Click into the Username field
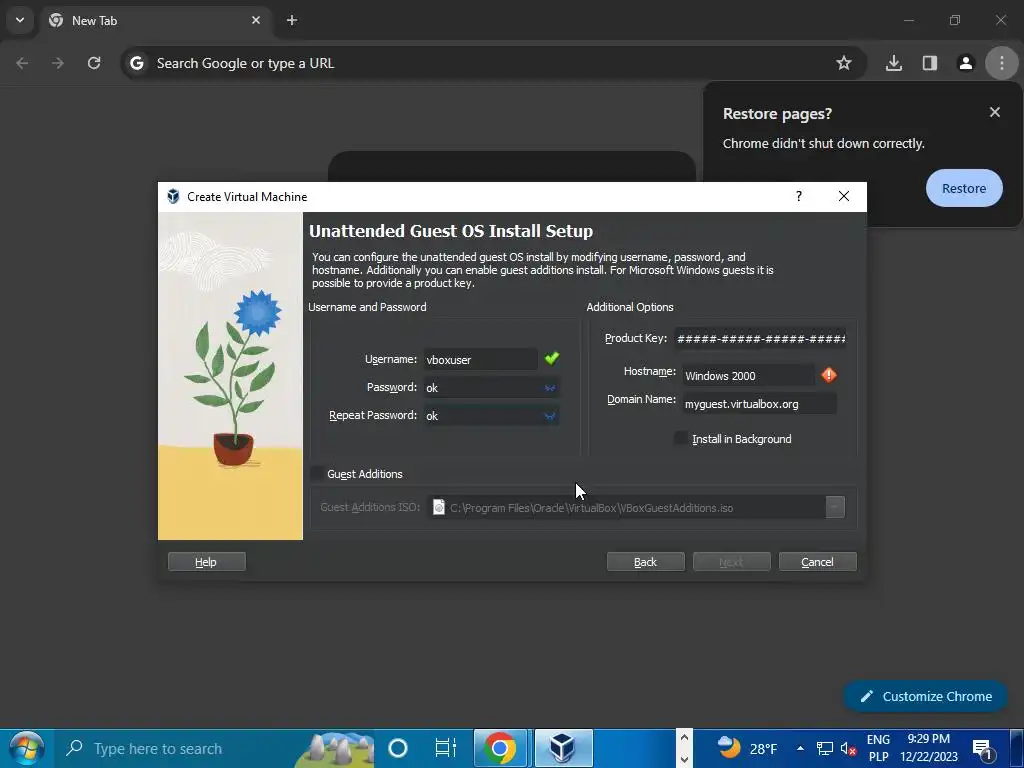The width and height of the screenshot is (1024, 768). [x=481, y=359]
